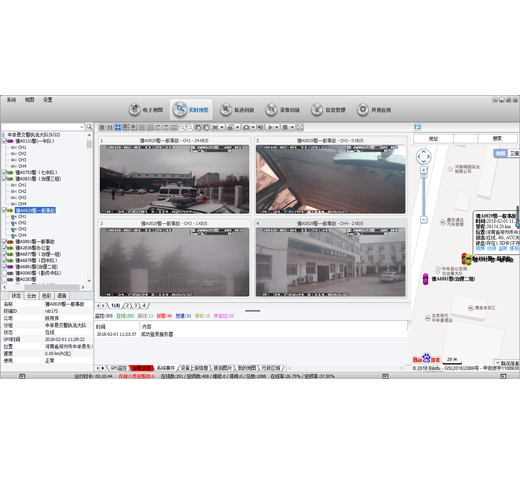Open dropdown arrow beside the printer icon
The width and height of the screenshot is (520, 480).
pos(238,127)
